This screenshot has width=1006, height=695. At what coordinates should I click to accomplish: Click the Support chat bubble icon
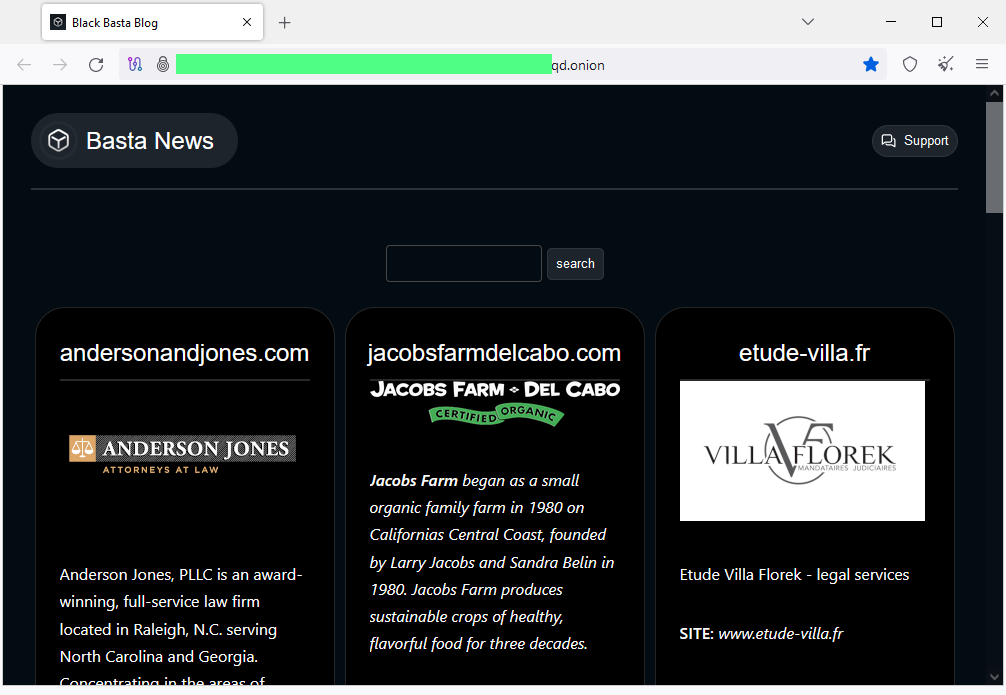click(x=889, y=141)
